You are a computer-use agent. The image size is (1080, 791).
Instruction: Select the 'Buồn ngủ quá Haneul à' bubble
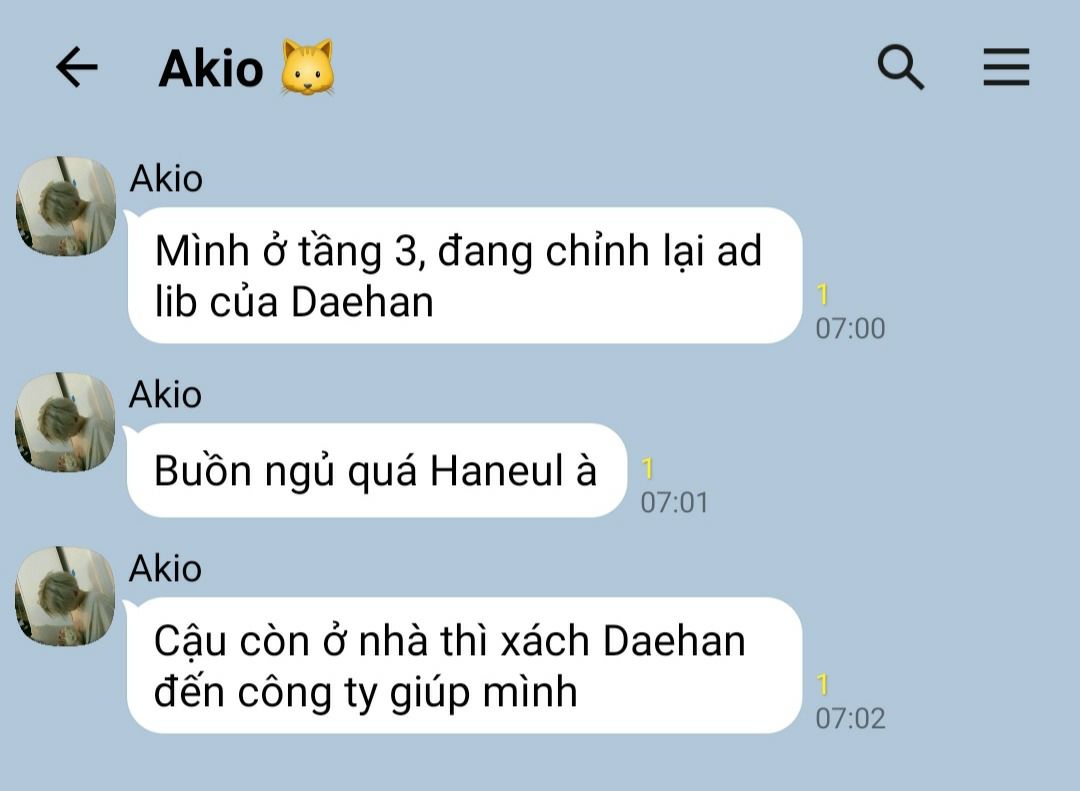tap(377, 471)
